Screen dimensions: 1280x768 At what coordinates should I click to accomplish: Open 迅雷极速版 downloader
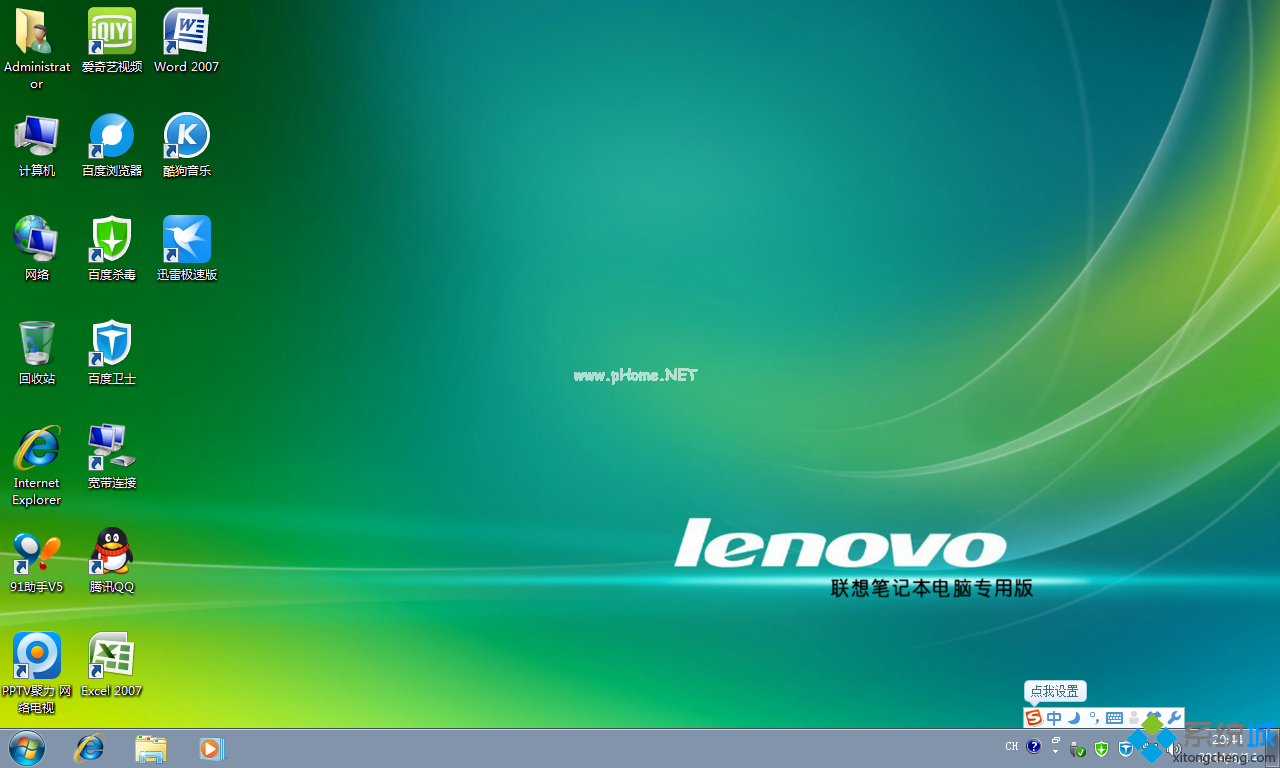point(186,240)
